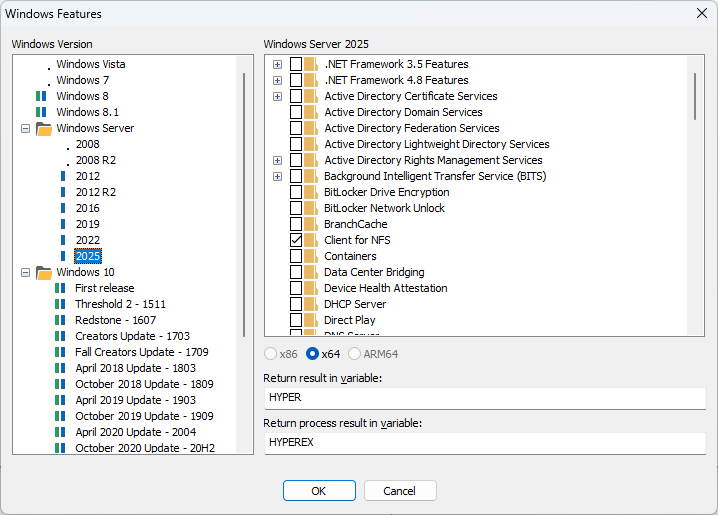Select the 2022 server version

click(x=87, y=240)
